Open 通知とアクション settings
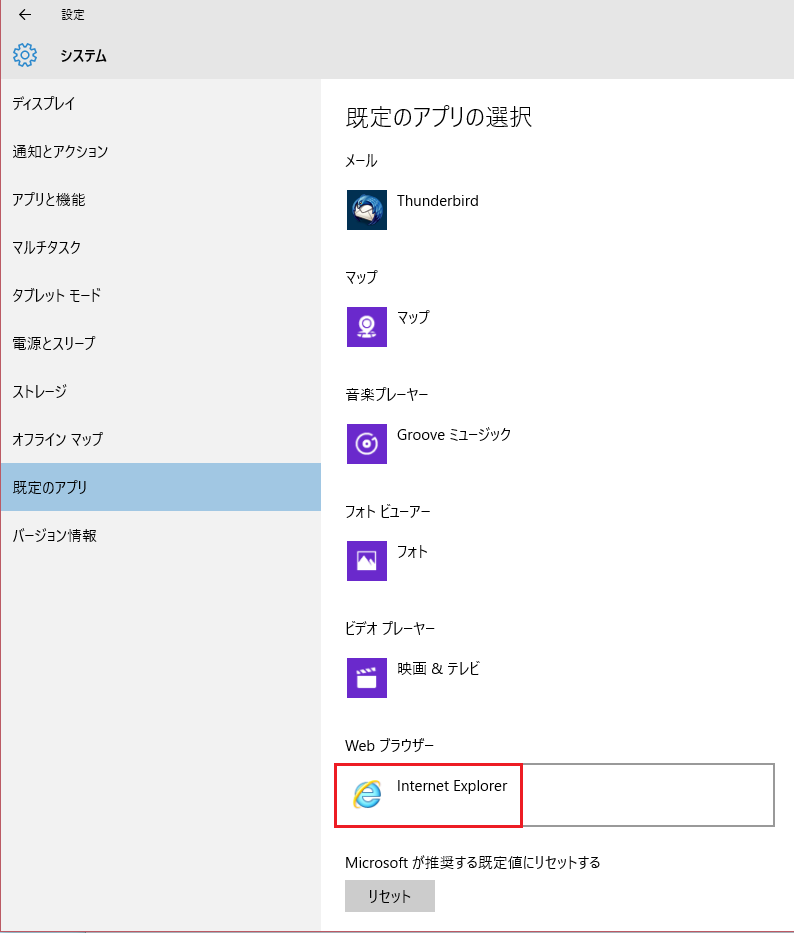 (161, 152)
